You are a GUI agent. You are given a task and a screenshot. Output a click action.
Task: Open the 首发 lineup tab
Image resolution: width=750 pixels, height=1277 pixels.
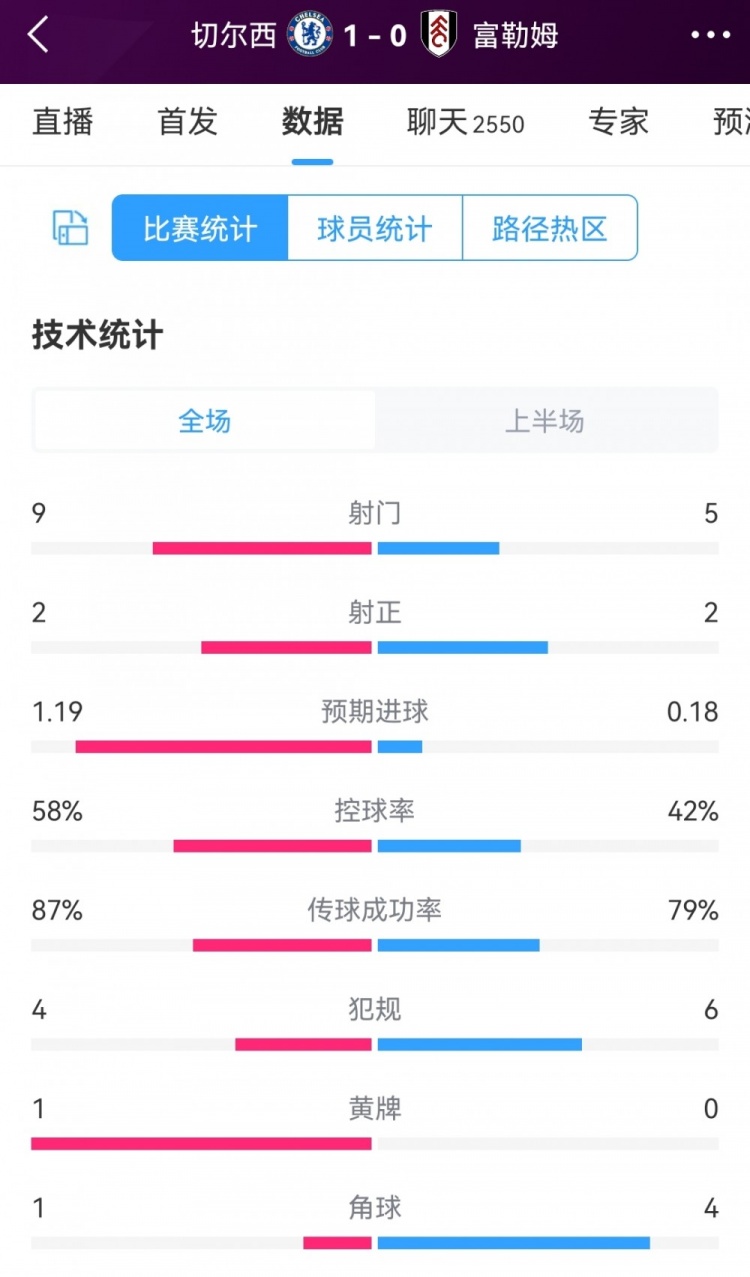[187, 122]
